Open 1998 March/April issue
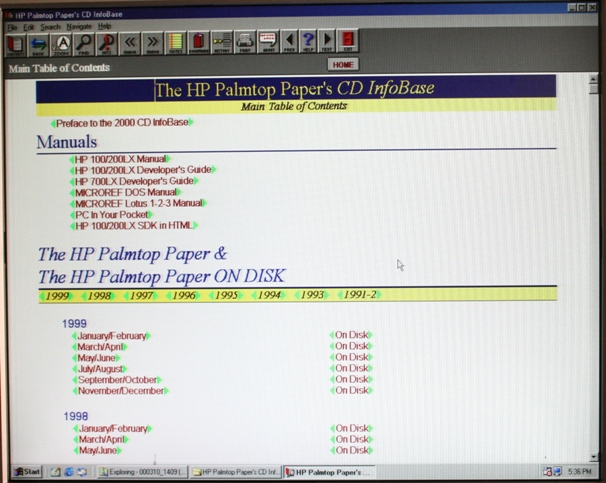The height and width of the screenshot is (483, 606). point(101,439)
